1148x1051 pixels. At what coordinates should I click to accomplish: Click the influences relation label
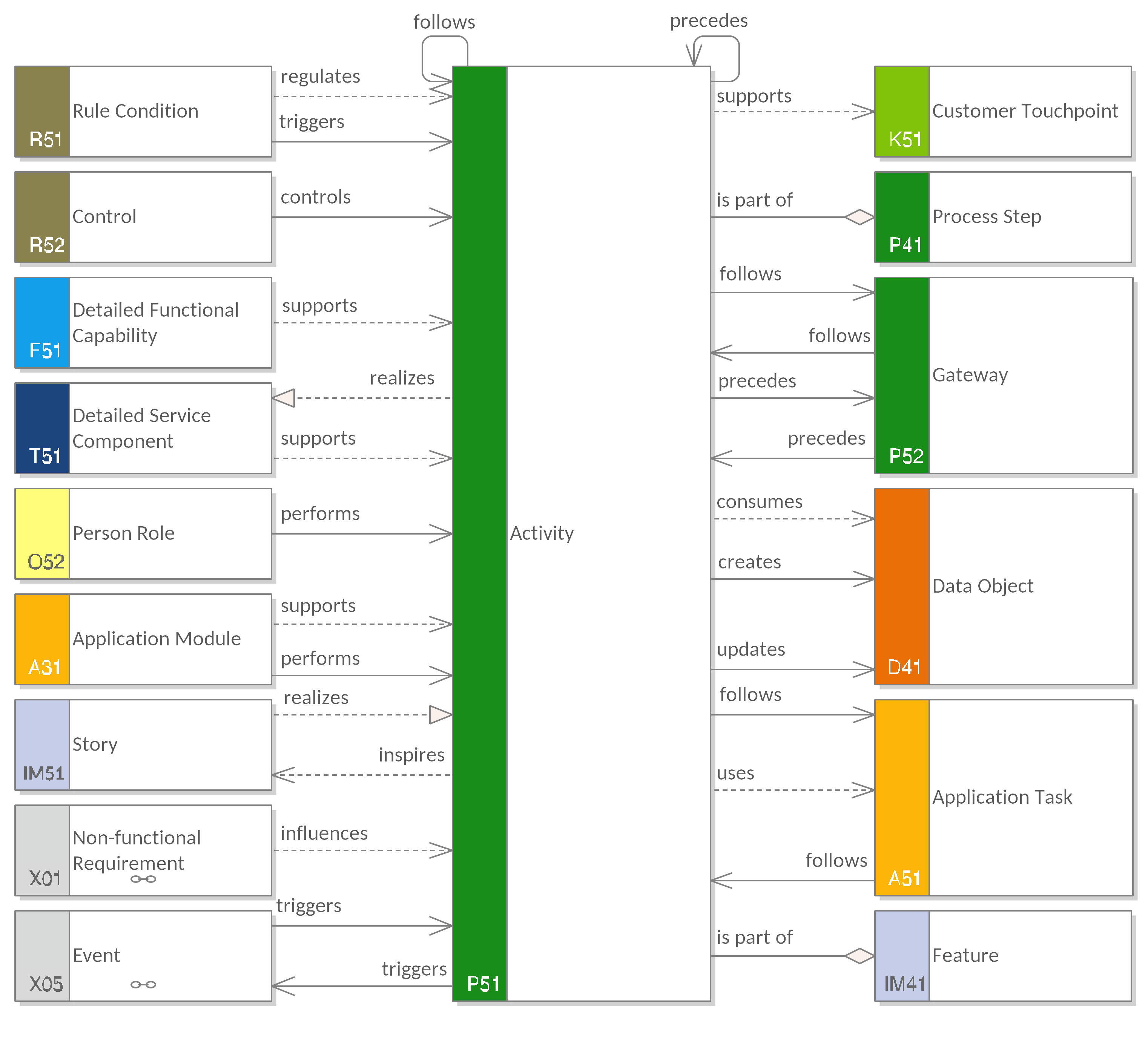click(x=324, y=833)
